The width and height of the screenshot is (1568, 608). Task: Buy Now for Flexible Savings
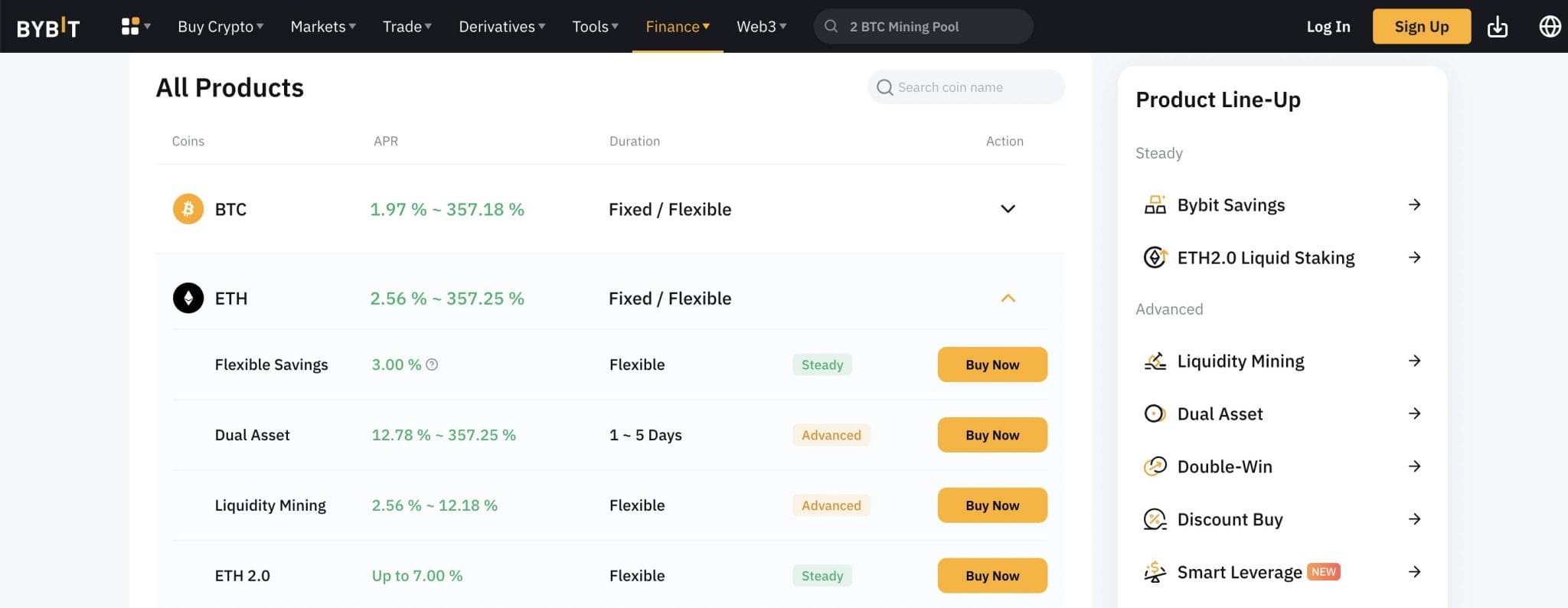click(992, 365)
